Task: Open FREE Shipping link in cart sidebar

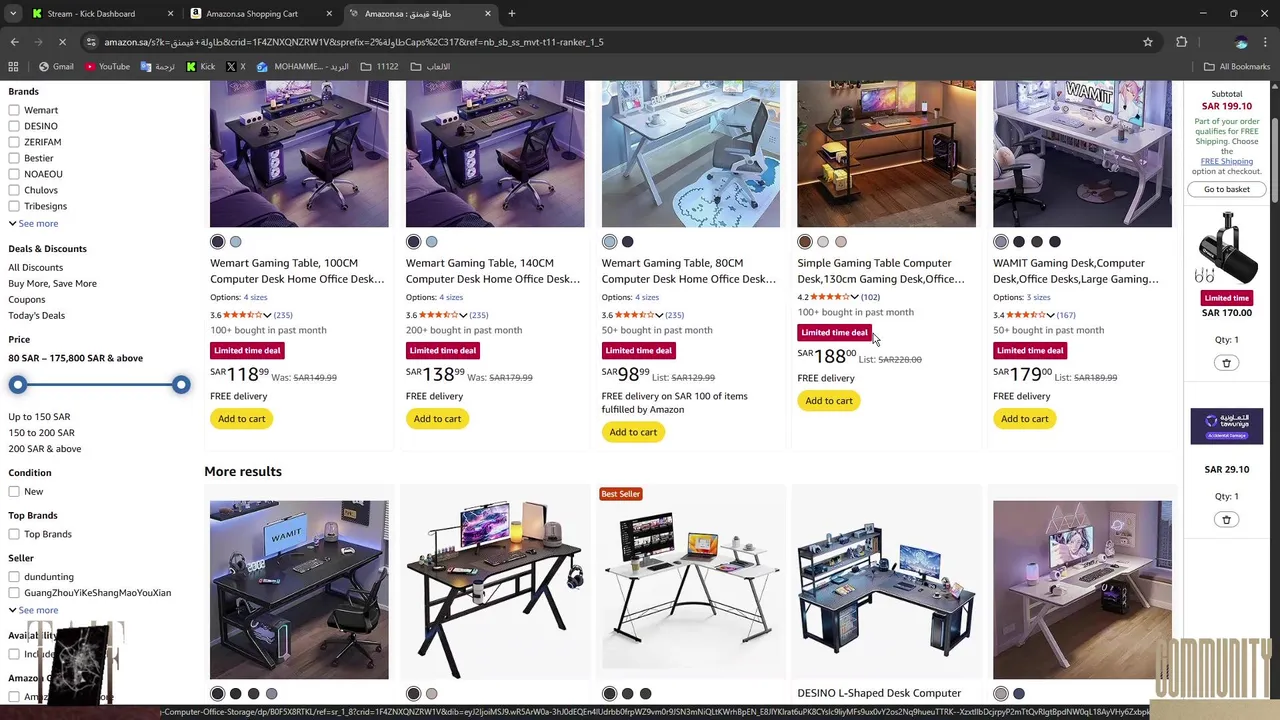Action: click(x=1227, y=161)
